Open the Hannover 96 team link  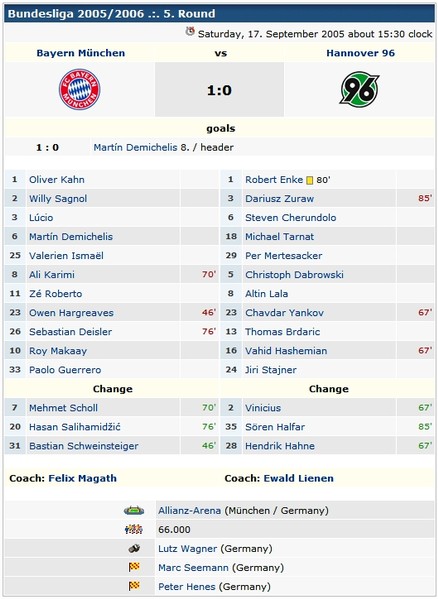click(360, 53)
